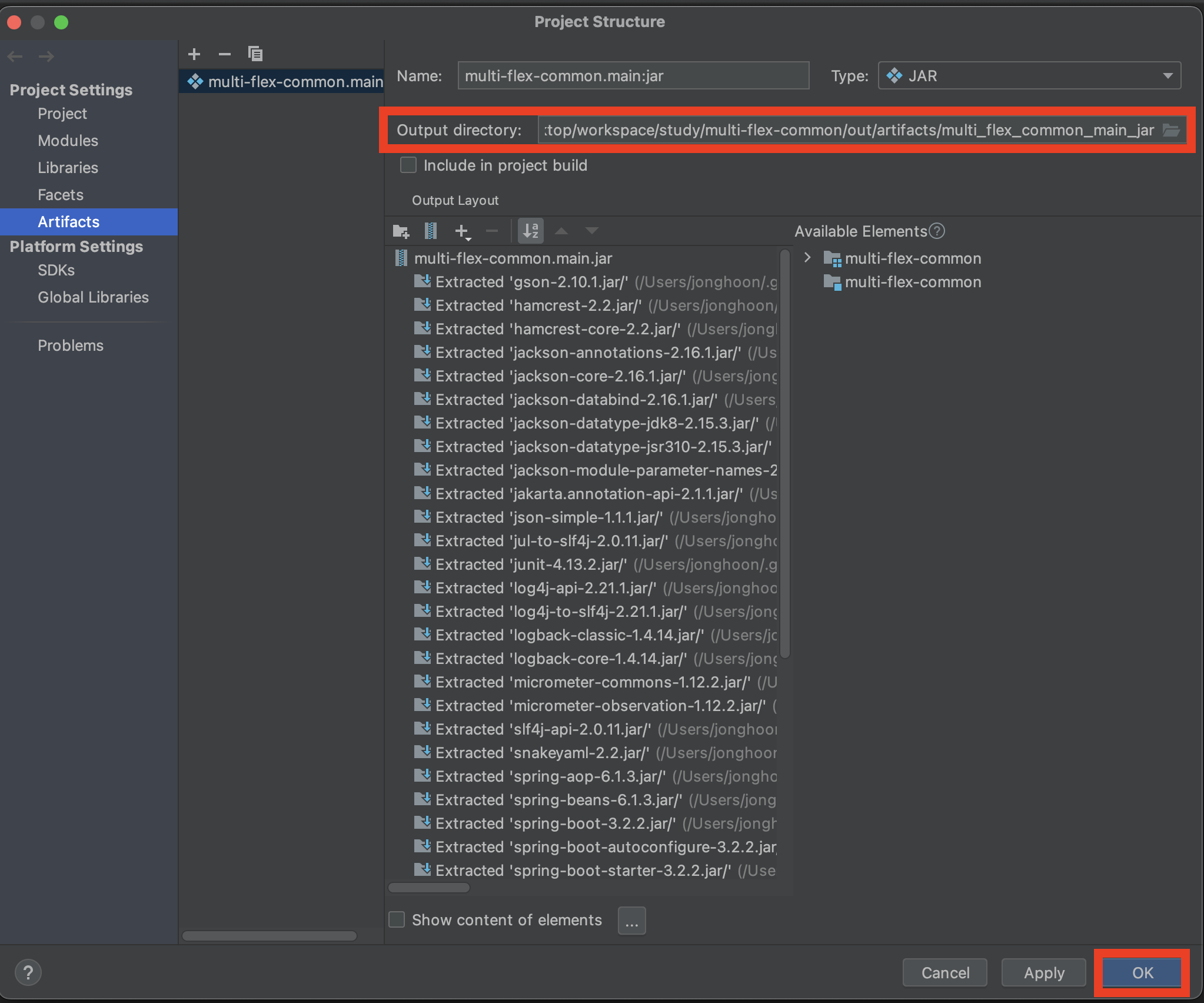The image size is (1204, 1003).
Task: Click the add artifact plus icon
Action: (x=194, y=54)
